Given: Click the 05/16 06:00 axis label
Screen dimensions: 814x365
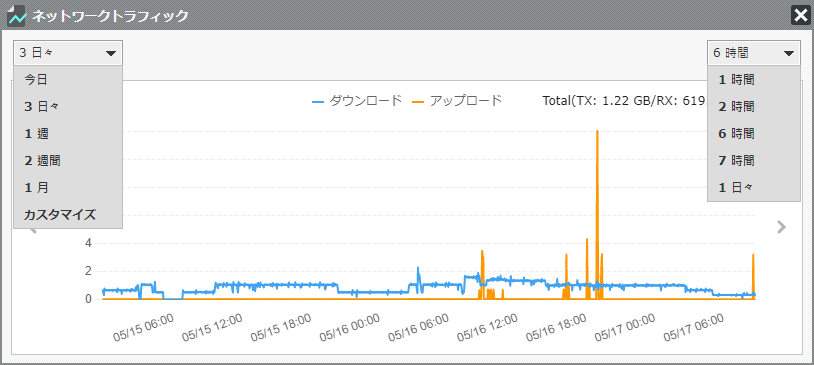Looking at the screenshot, I should tap(418, 328).
